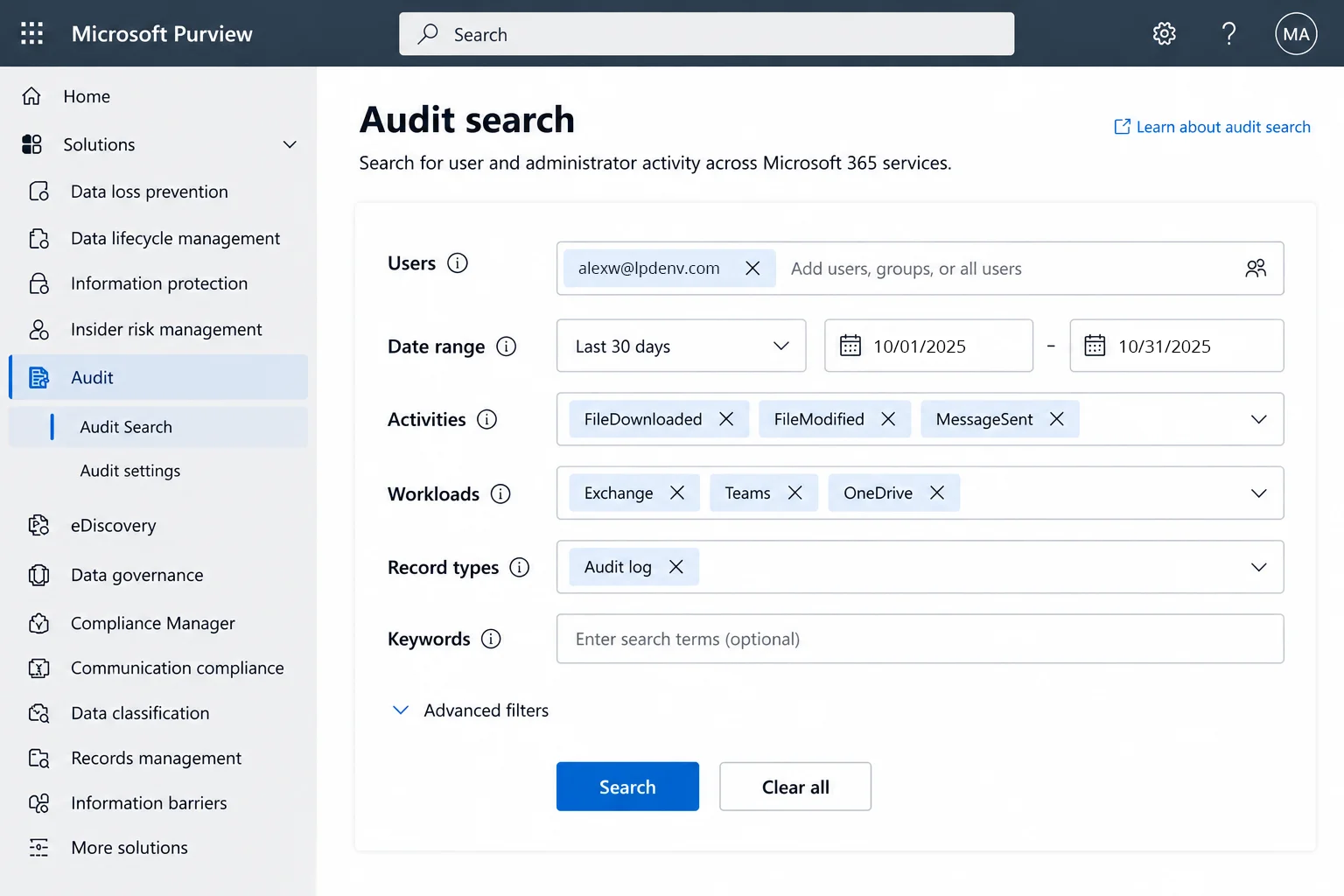Remove Audit log record type chip
1344x896 pixels.
coord(676,567)
